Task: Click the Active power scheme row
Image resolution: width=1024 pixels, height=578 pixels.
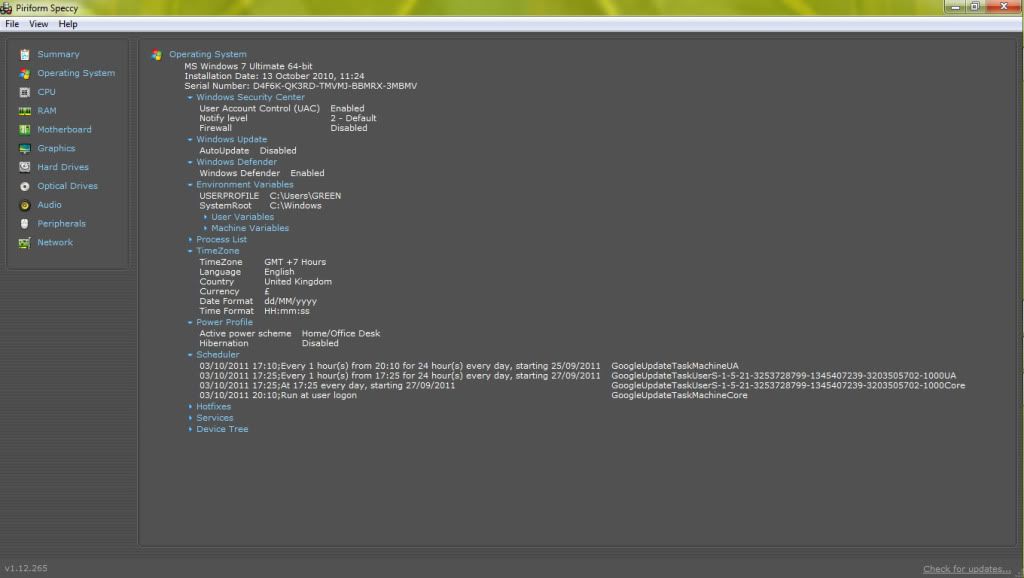Action: point(289,333)
